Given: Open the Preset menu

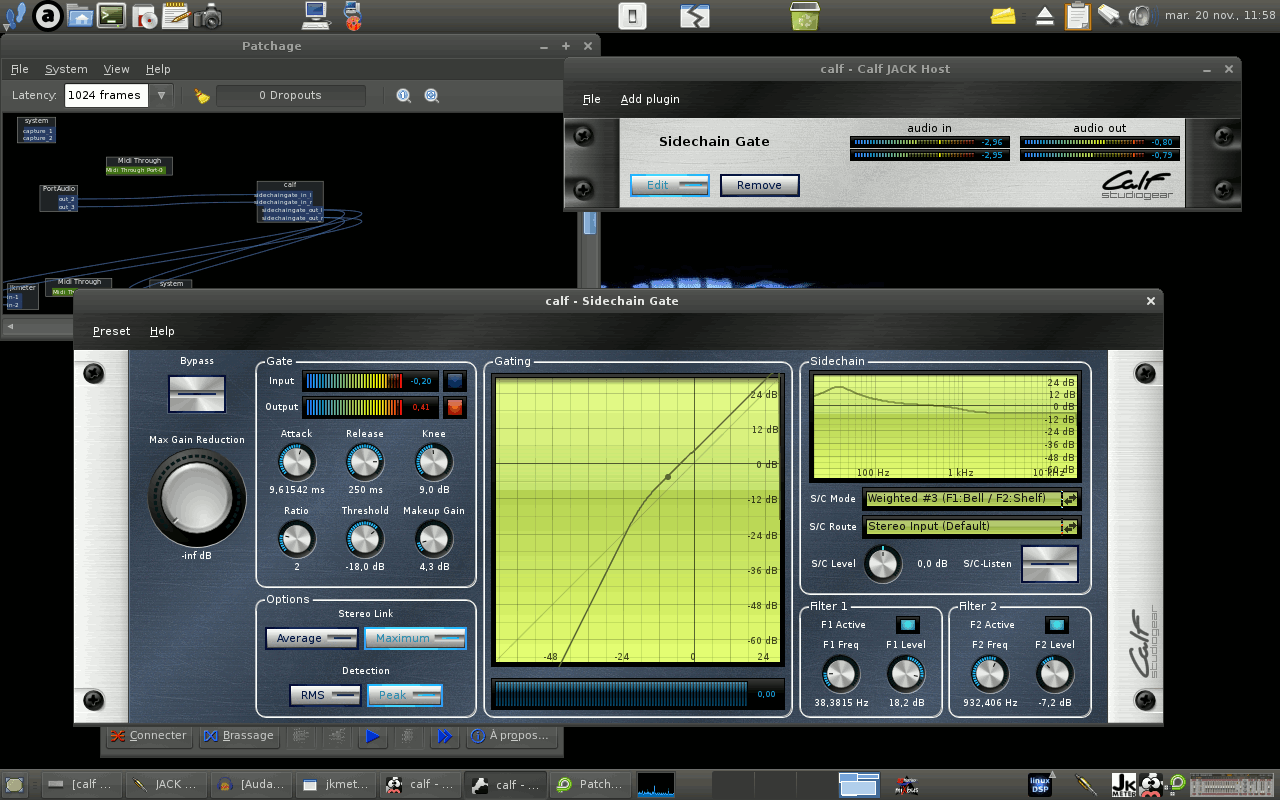Looking at the screenshot, I should pos(111,331).
